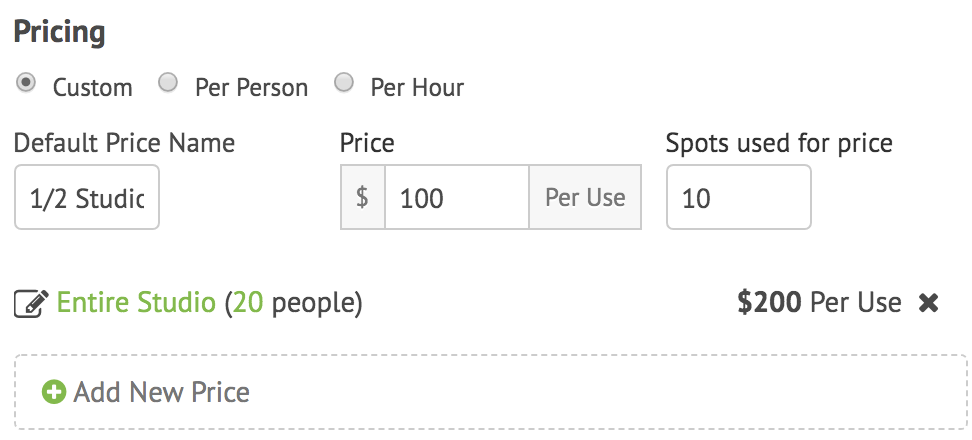Click the green 20 people count link
The width and height of the screenshot is (972, 440).
[x=248, y=302]
